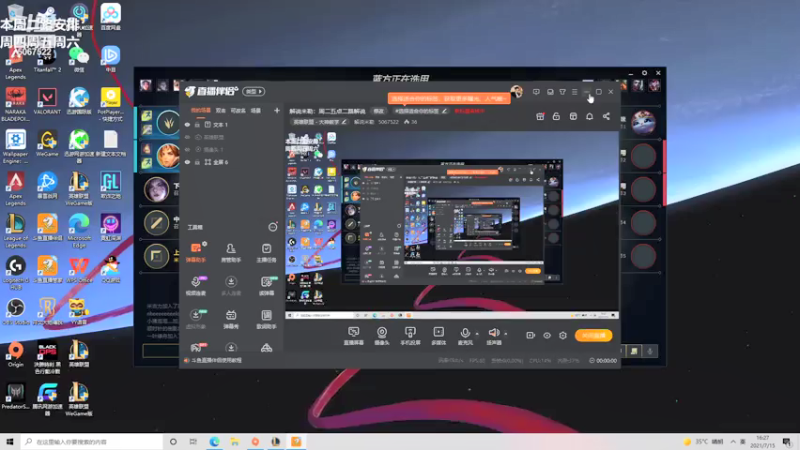Open Windows Start menu
Viewport: 800px width, 450px height.
pyautogui.click(x=10, y=441)
